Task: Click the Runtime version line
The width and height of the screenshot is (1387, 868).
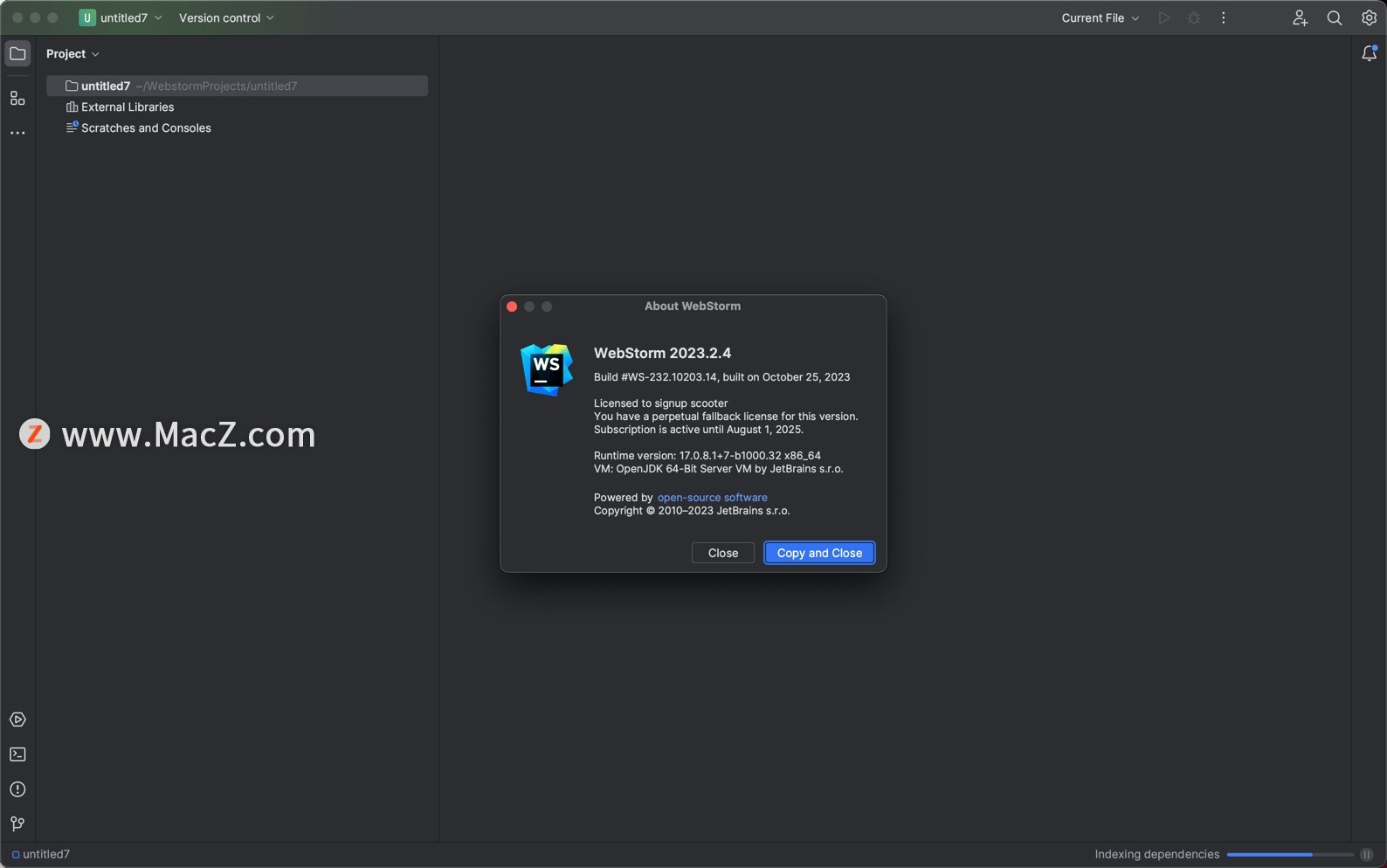Action: [x=707, y=456]
